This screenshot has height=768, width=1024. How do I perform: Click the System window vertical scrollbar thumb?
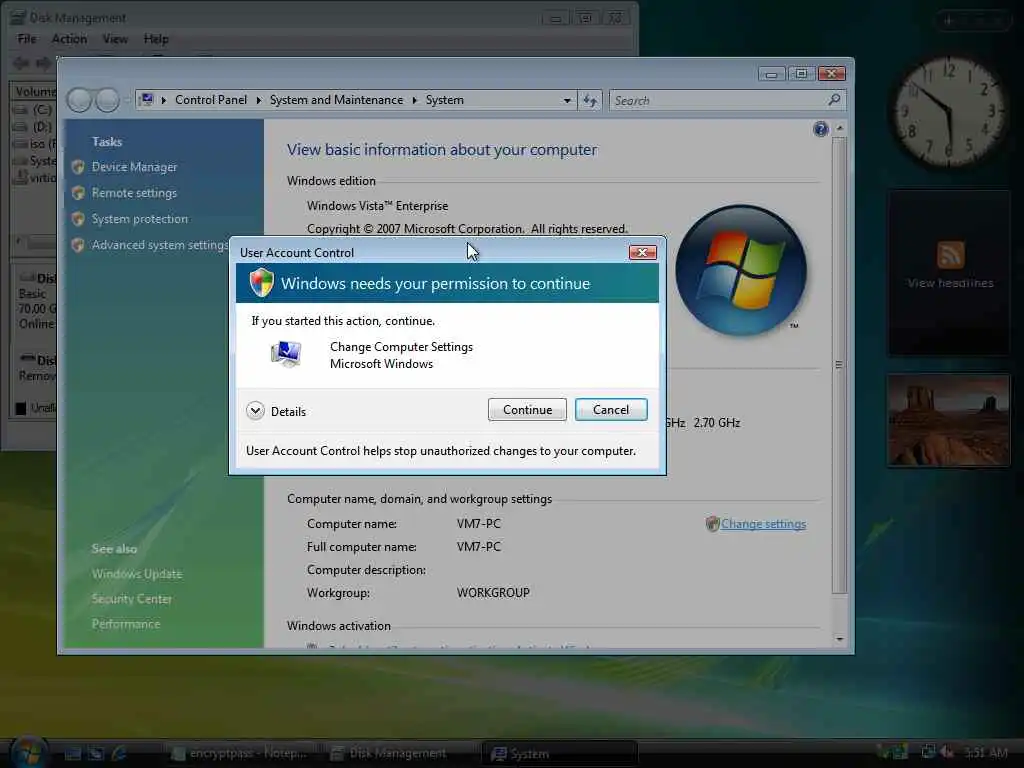tap(840, 365)
